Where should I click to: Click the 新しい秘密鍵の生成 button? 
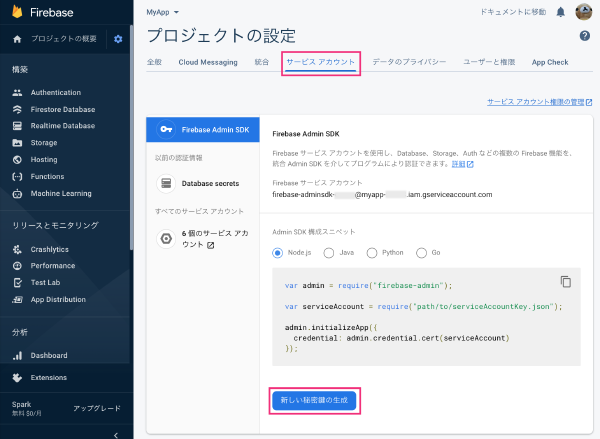[x=314, y=401]
